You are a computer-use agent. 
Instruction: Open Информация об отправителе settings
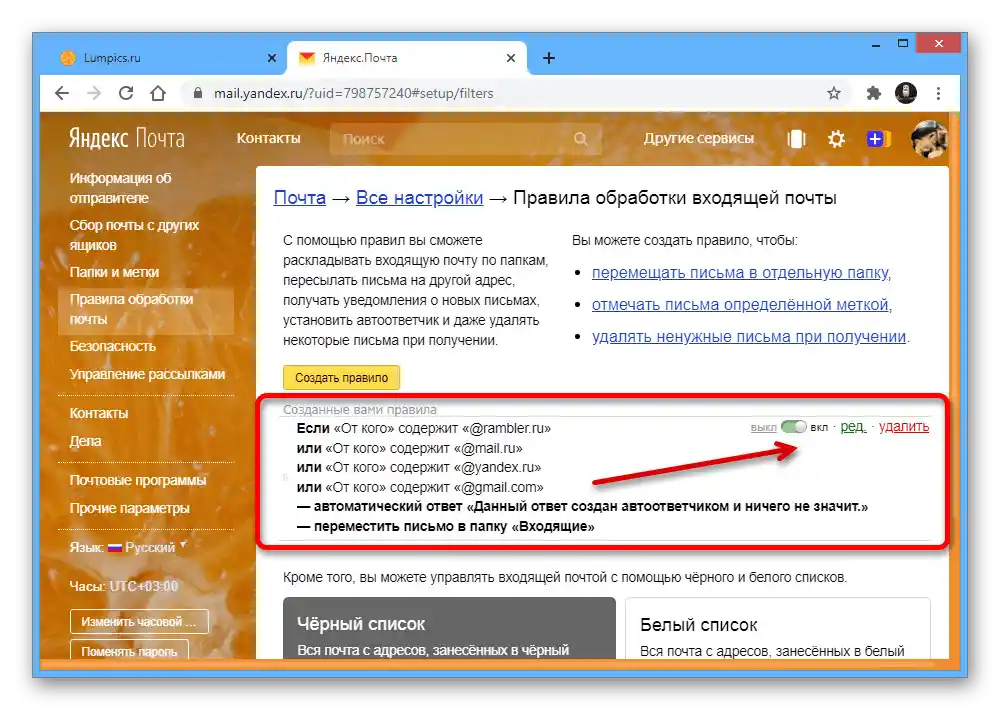click(121, 188)
